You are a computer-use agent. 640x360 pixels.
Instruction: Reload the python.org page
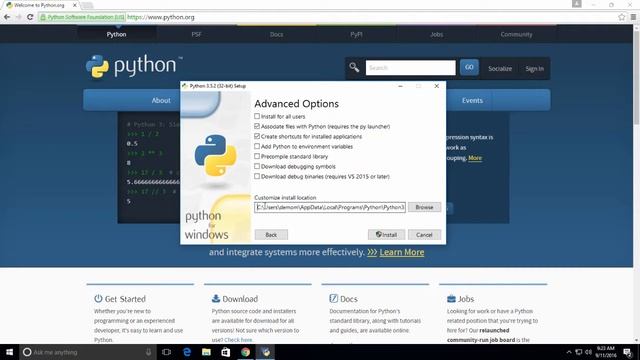(x=30, y=17)
